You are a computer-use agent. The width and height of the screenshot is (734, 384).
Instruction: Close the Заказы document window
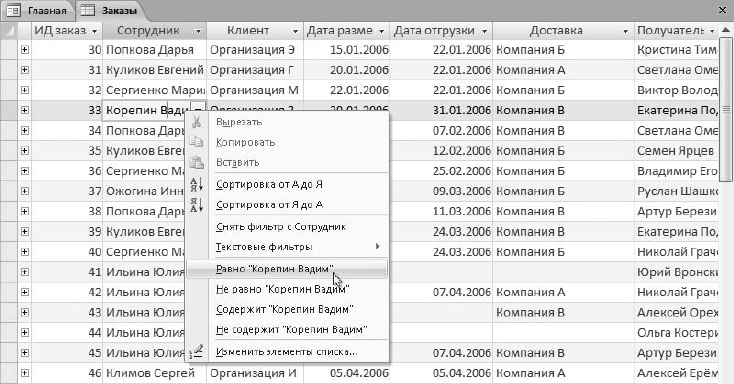722,9
